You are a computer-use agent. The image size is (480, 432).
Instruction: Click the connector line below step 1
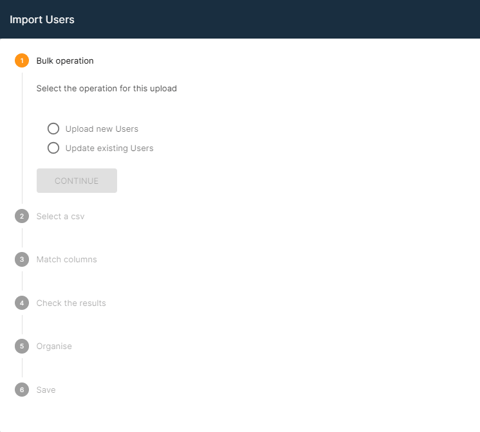tap(22, 138)
